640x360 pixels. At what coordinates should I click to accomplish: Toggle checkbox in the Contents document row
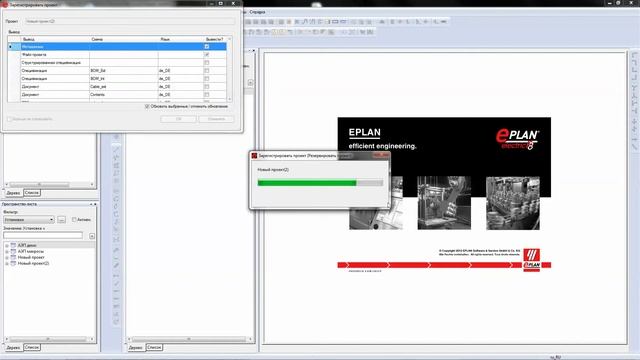click(207, 94)
